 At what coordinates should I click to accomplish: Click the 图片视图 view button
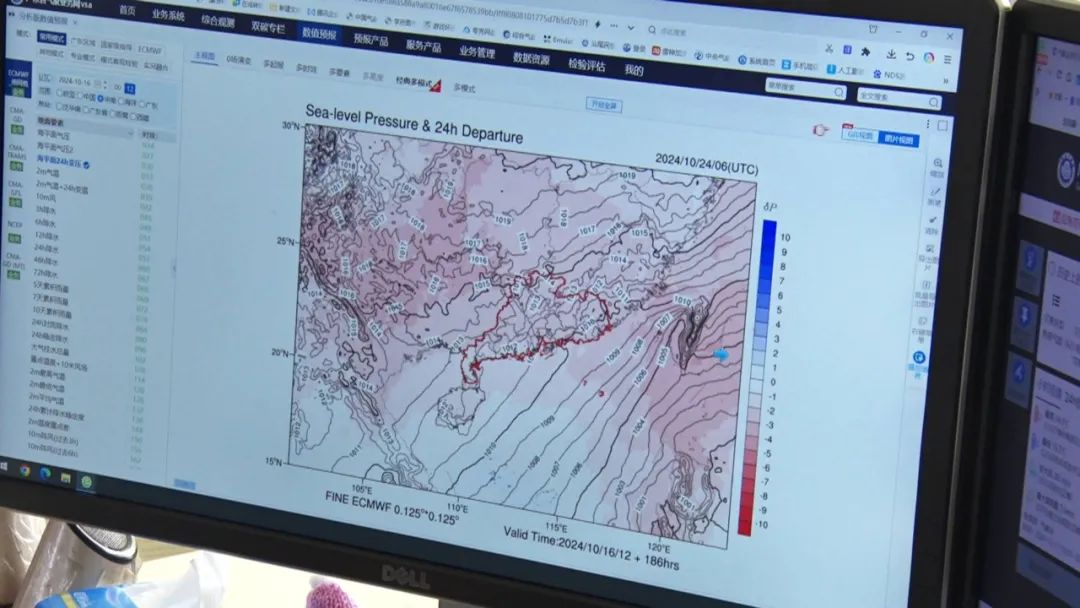pos(898,139)
